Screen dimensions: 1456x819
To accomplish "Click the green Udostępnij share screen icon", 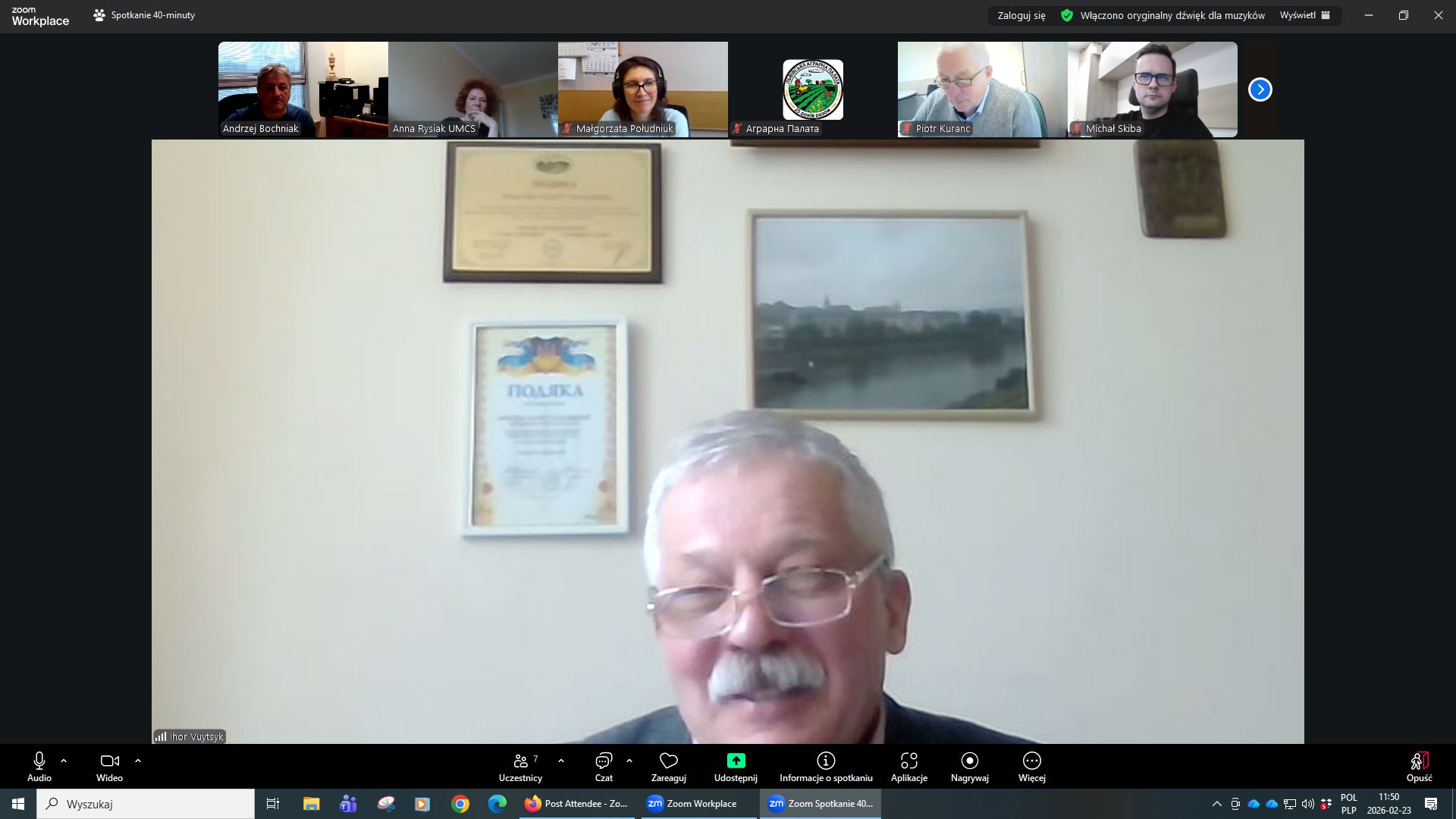I will pos(736,761).
